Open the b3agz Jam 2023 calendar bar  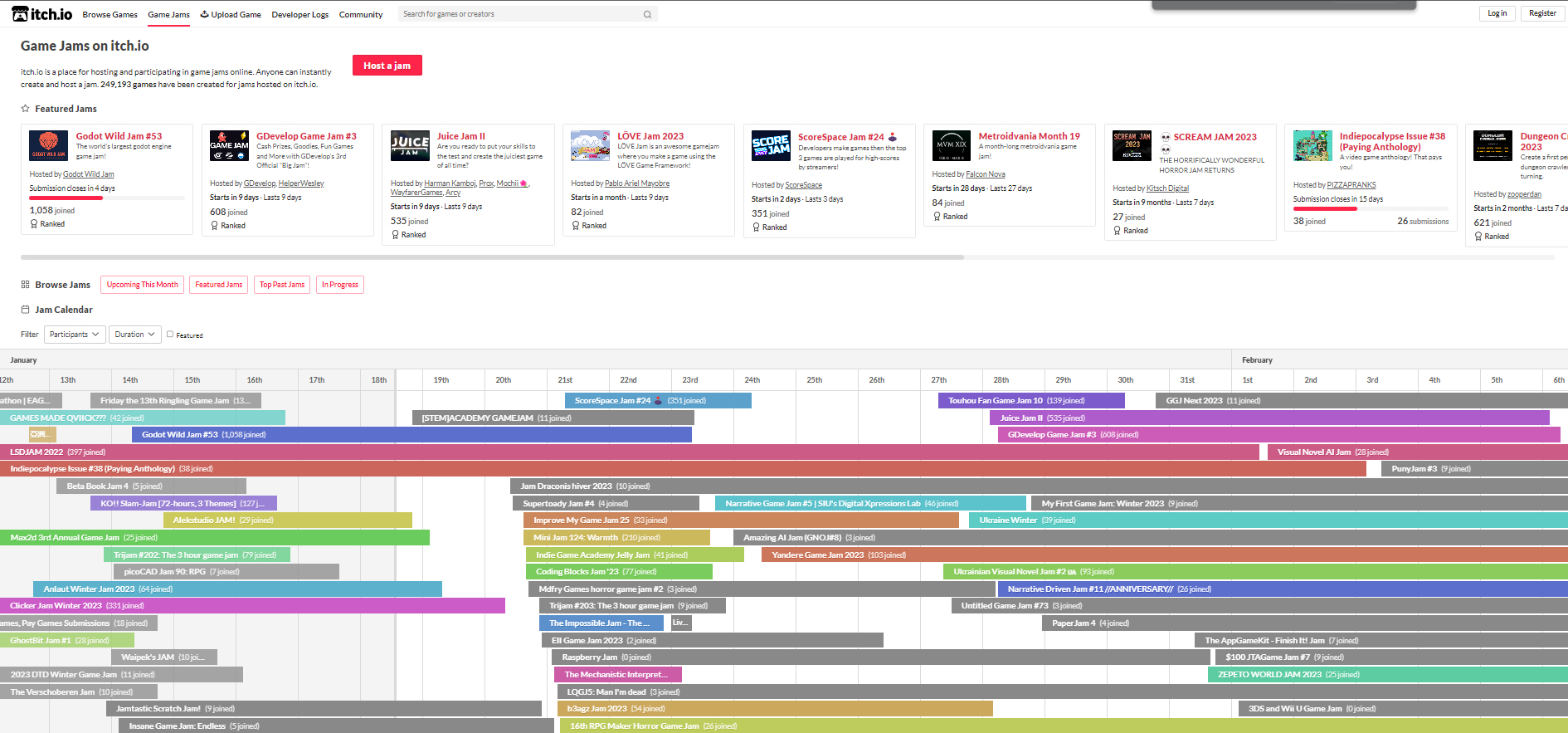point(775,709)
